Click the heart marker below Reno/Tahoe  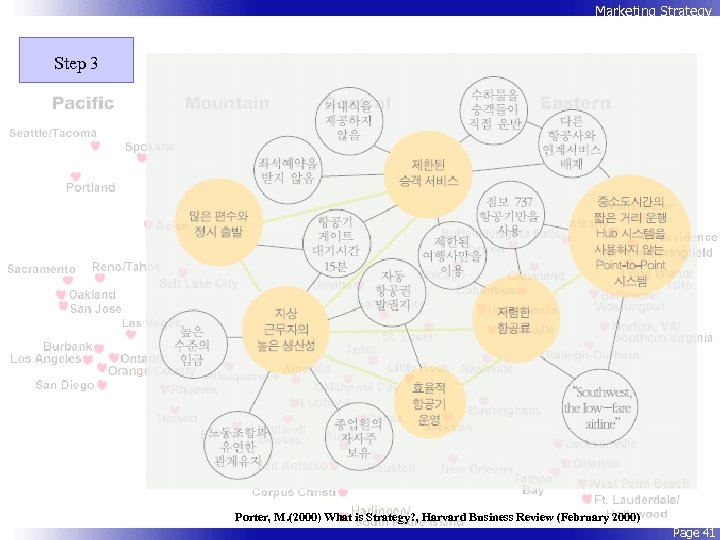tap(100, 277)
